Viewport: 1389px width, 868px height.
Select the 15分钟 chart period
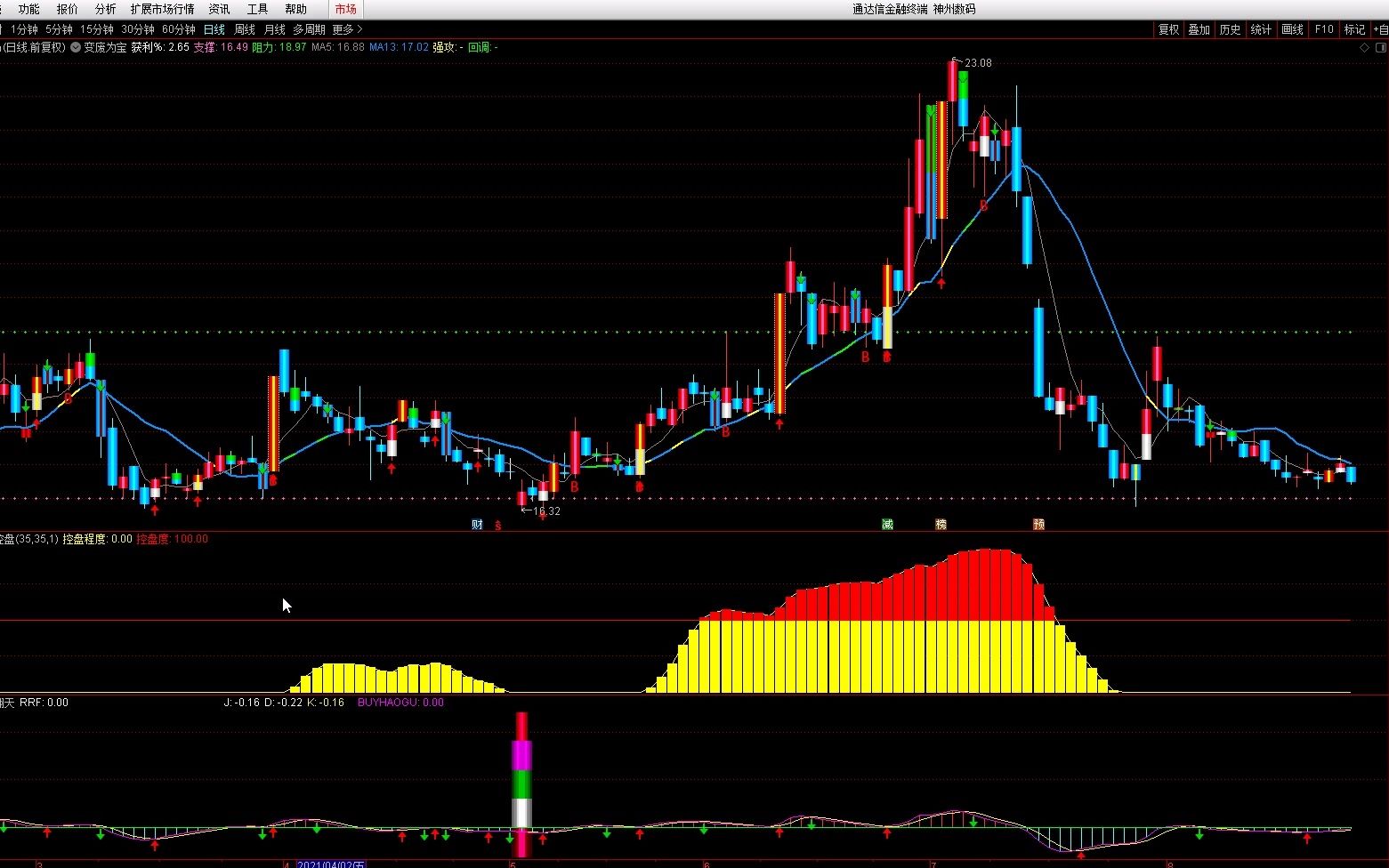click(x=97, y=29)
